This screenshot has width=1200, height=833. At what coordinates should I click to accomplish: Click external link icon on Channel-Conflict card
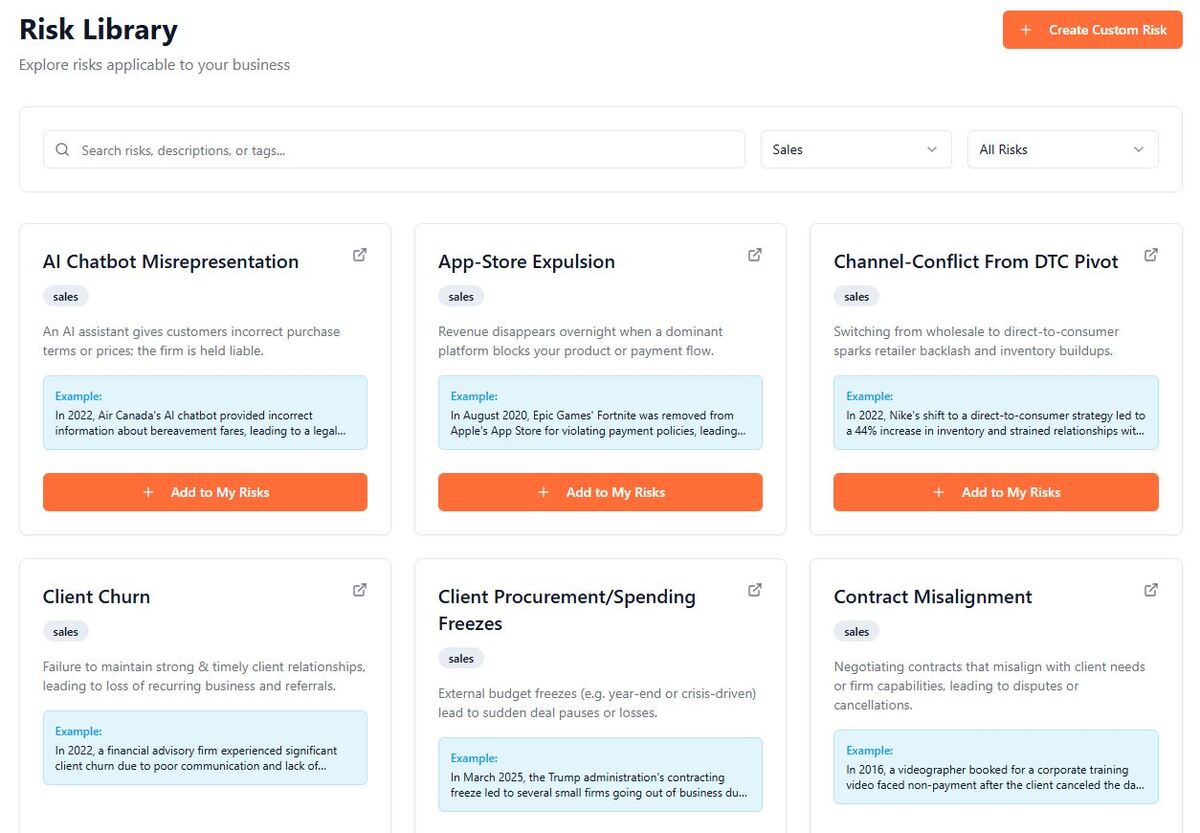click(x=1151, y=255)
